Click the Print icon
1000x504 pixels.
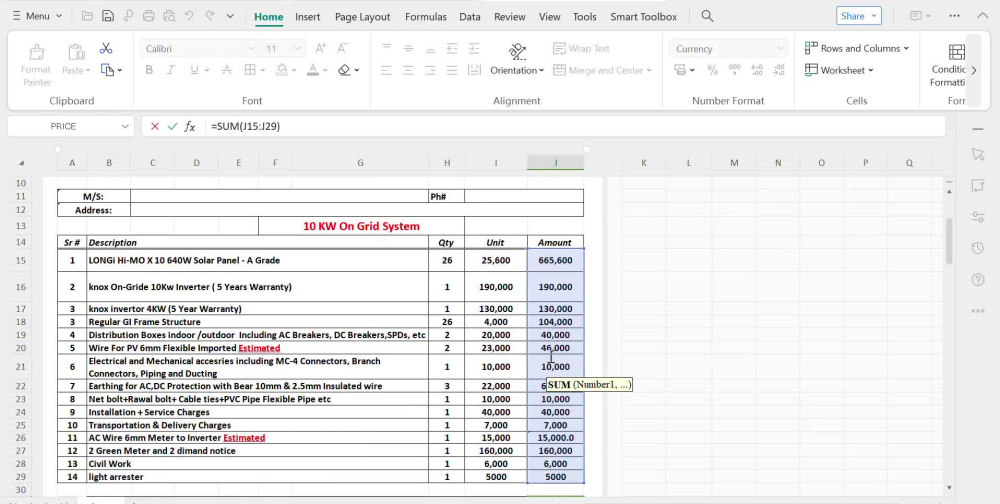[149, 16]
